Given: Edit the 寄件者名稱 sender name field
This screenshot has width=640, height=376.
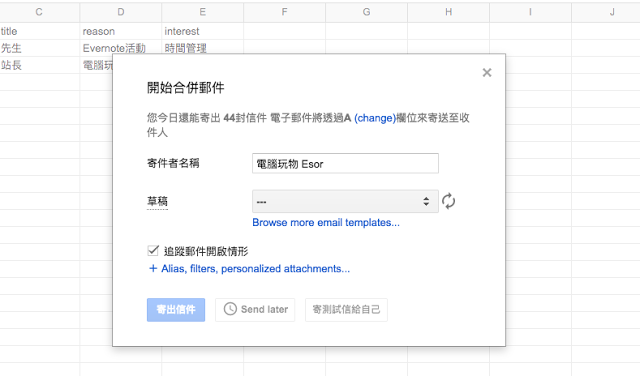Looking at the screenshot, I should pos(345,164).
